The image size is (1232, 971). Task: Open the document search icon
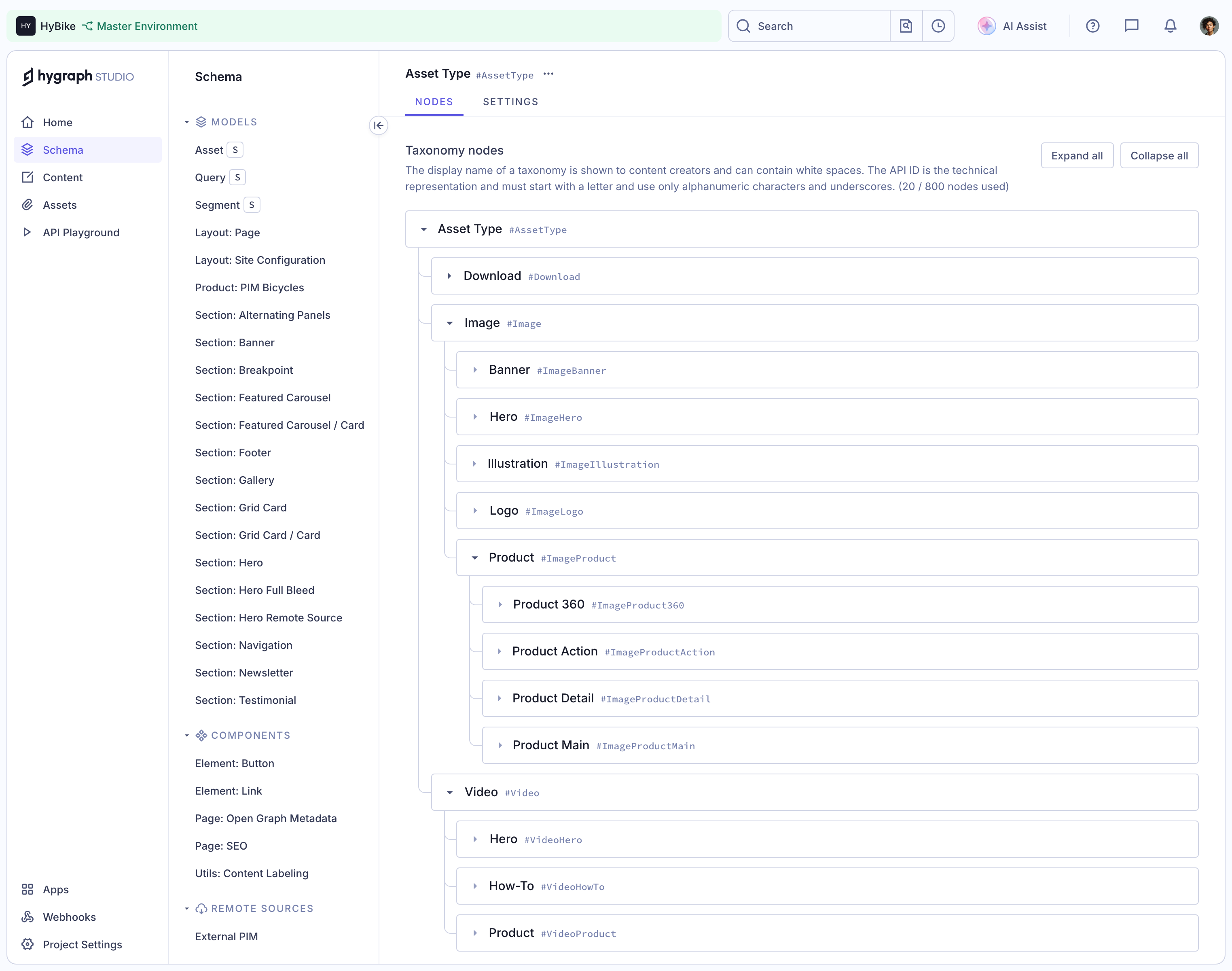(x=906, y=26)
